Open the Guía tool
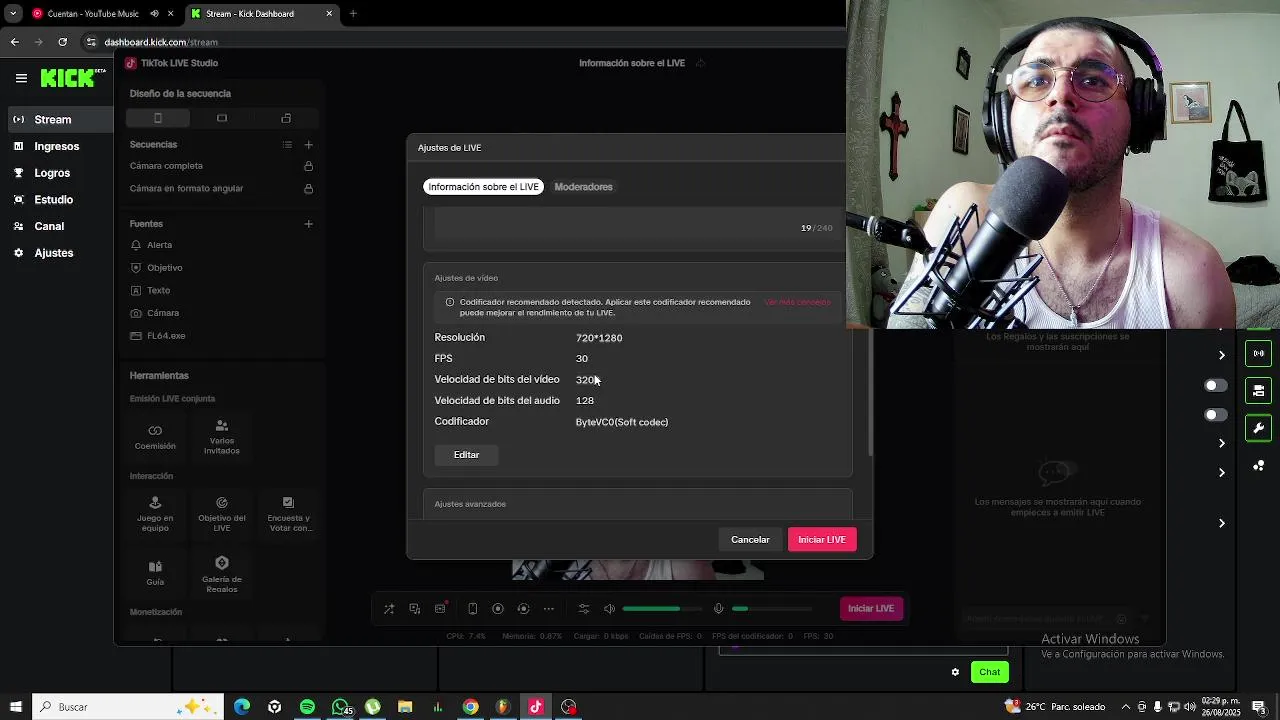 point(155,573)
